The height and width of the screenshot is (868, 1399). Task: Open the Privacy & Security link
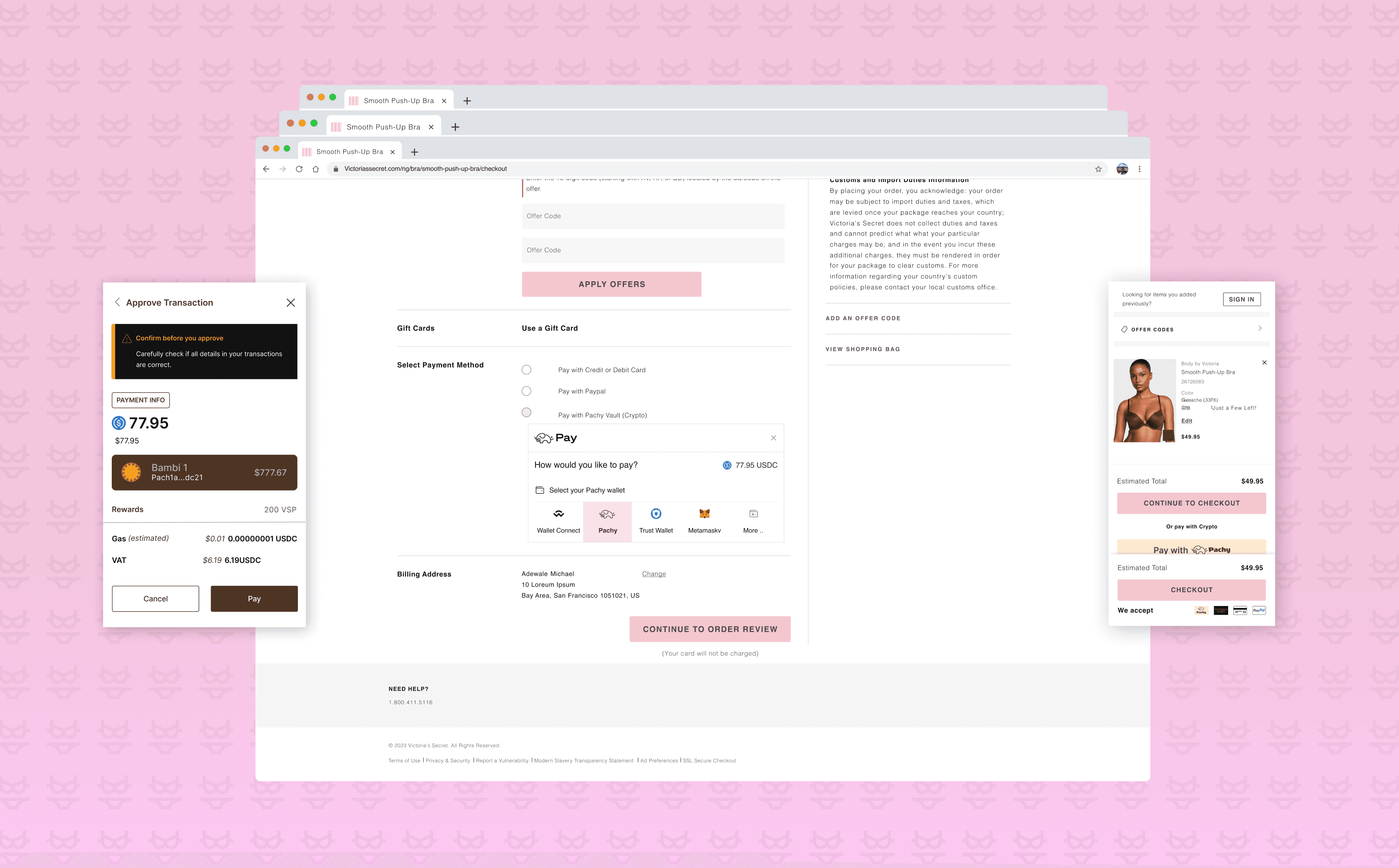(448, 761)
